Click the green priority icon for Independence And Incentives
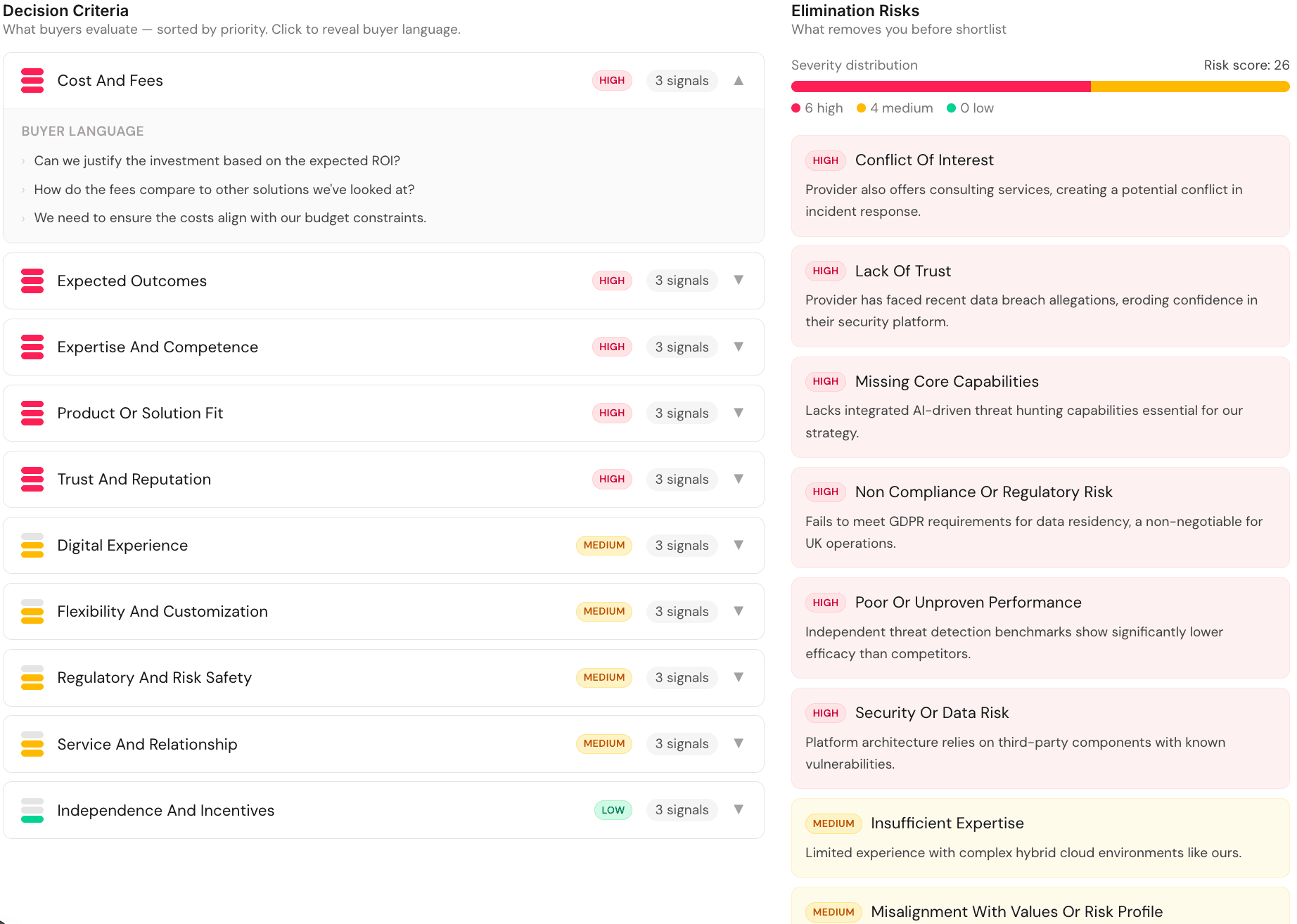Viewport: 1297px width, 924px height. click(x=32, y=810)
